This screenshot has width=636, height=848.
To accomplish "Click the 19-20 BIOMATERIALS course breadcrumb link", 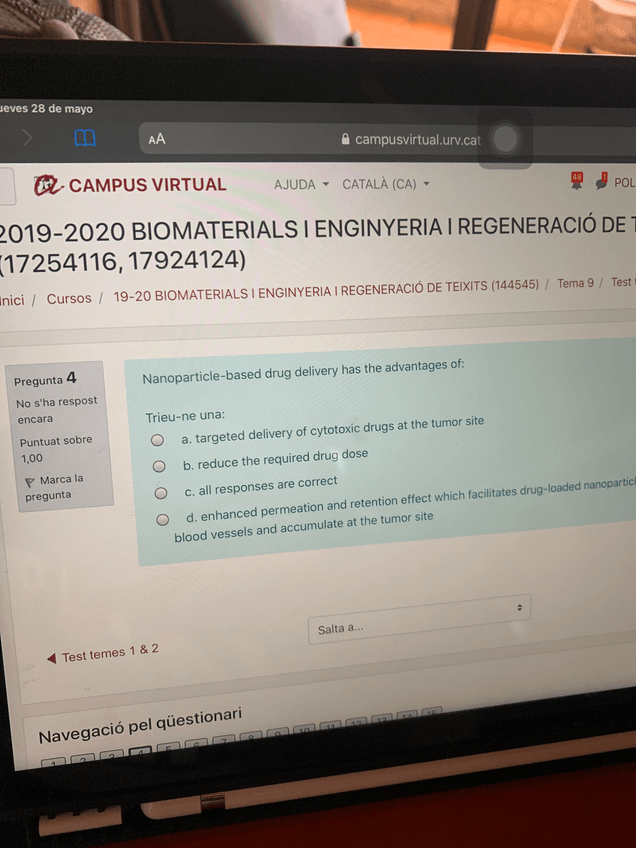I will [x=326, y=290].
